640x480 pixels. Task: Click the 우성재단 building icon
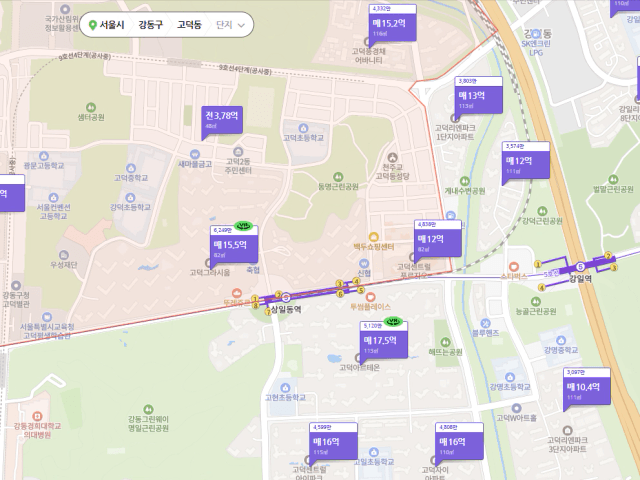click(63, 255)
